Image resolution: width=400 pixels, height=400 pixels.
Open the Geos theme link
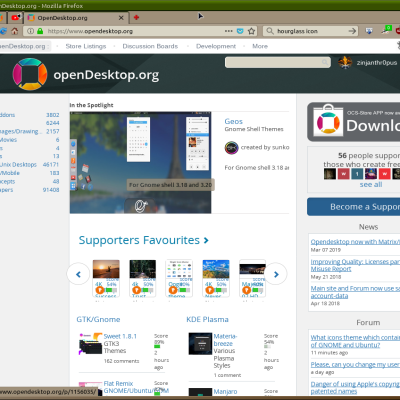[x=233, y=121]
